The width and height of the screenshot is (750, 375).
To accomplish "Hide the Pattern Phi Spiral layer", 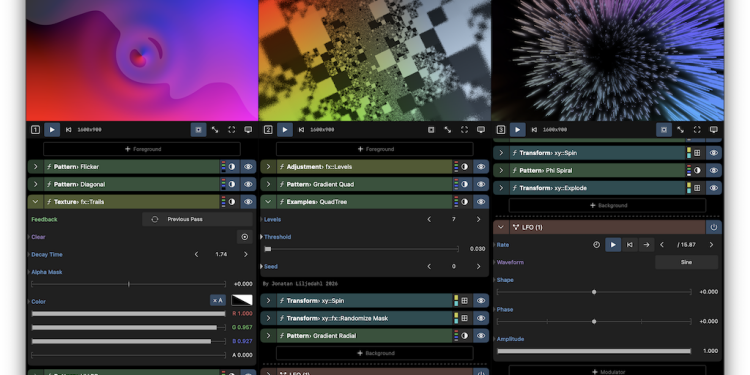I will click(x=714, y=170).
